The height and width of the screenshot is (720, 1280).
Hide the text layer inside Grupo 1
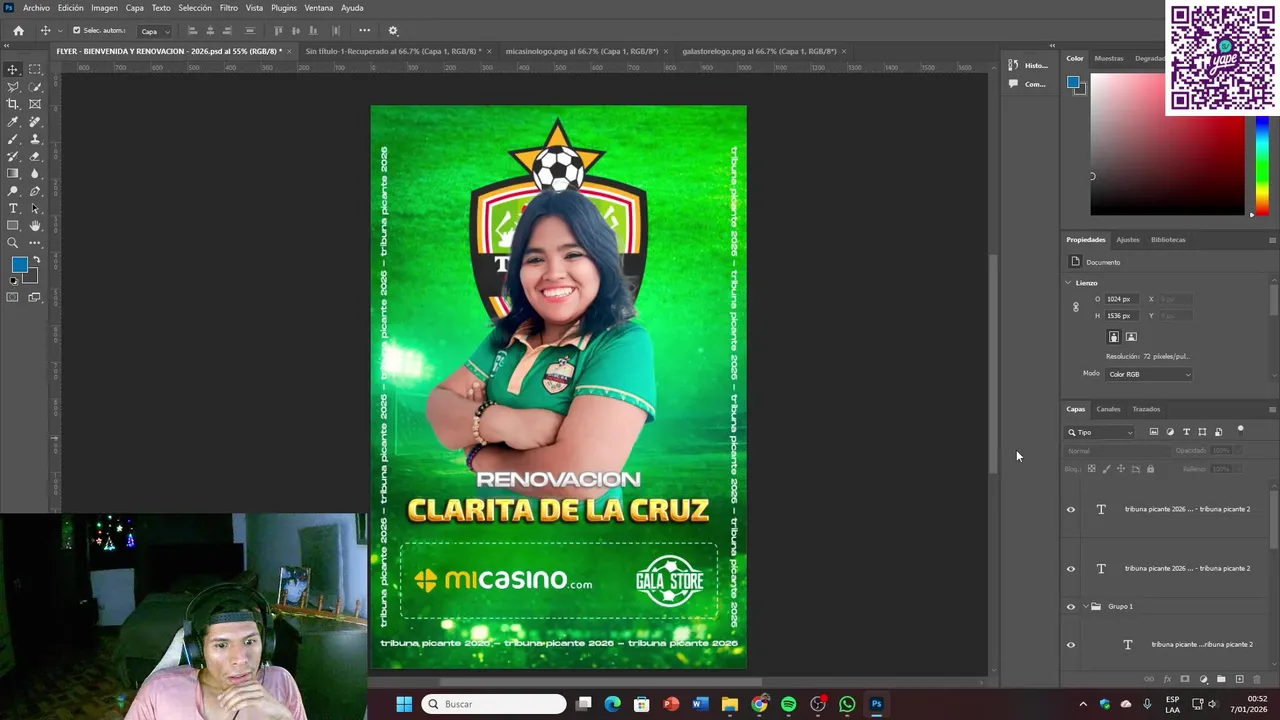[x=1071, y=645]
